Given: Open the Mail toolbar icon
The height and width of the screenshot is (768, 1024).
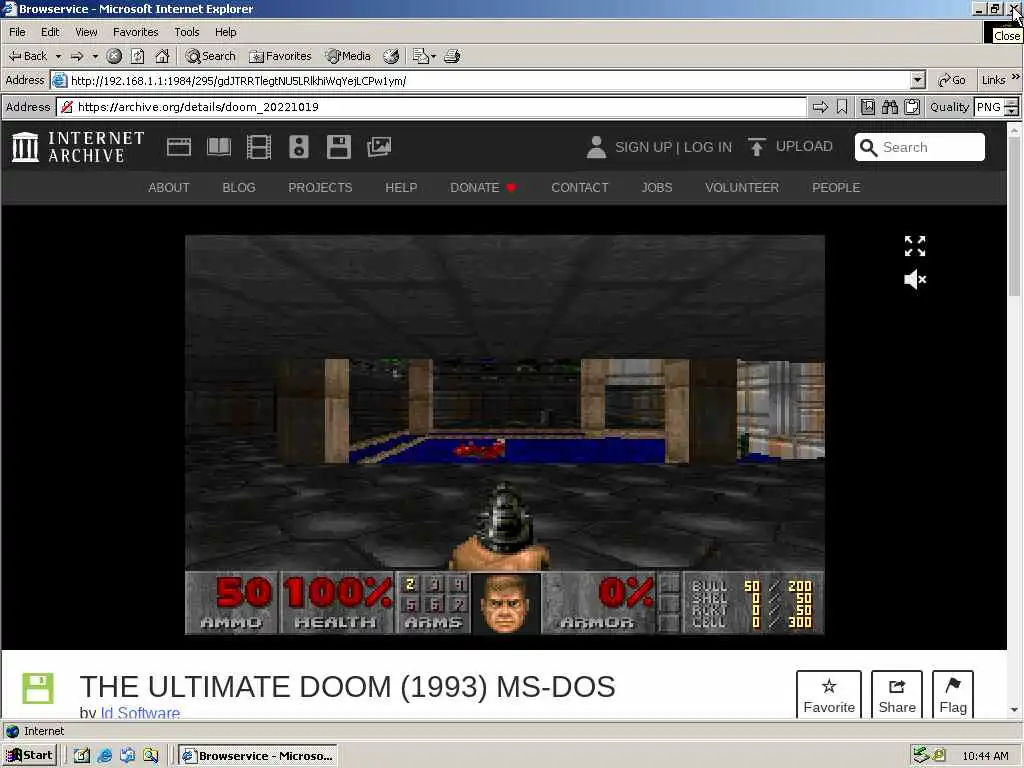Looking at the screenshot, I should 424,56.
